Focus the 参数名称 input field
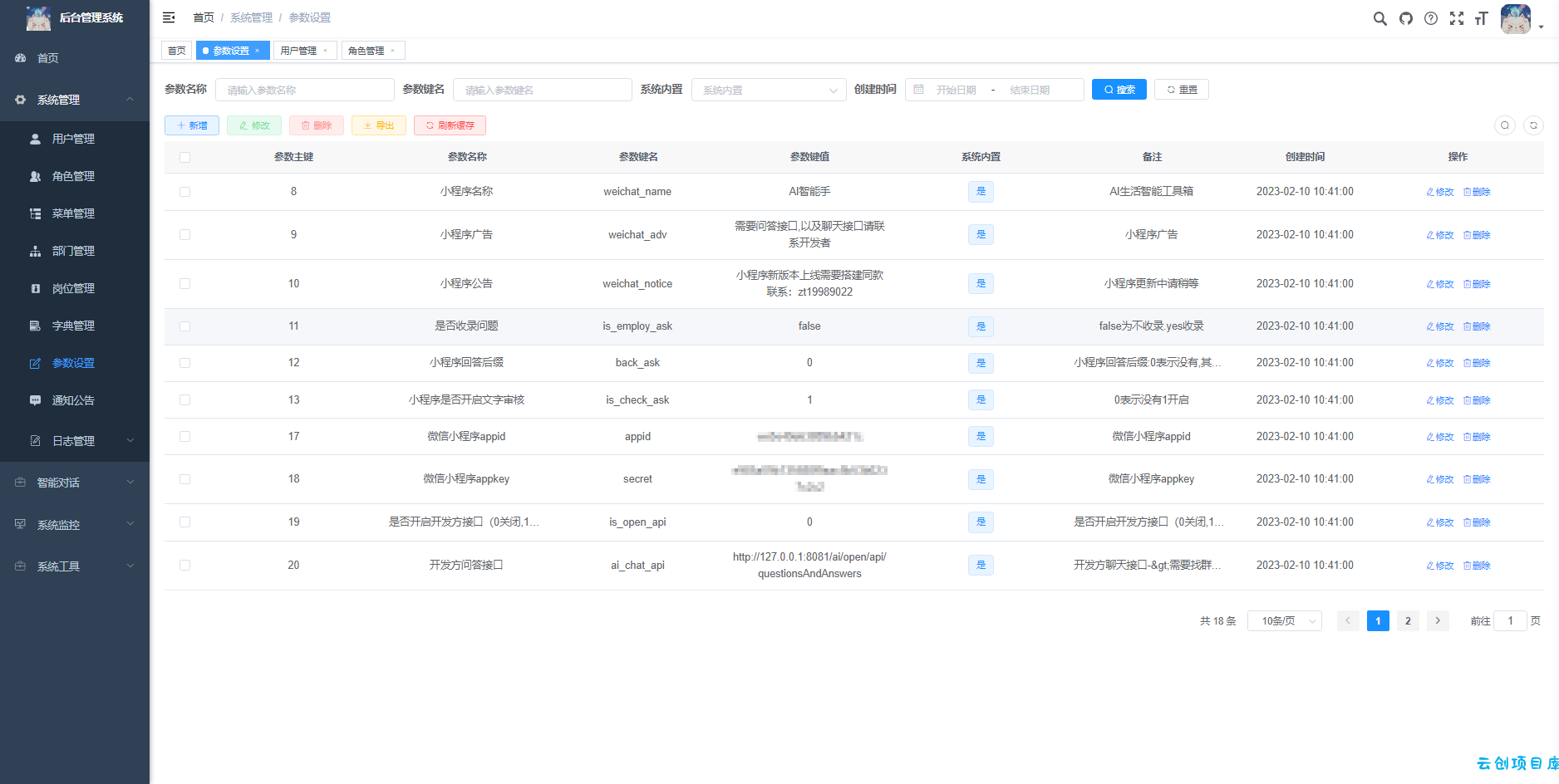Screen dimensions: 1559x784 pos(305,90)
